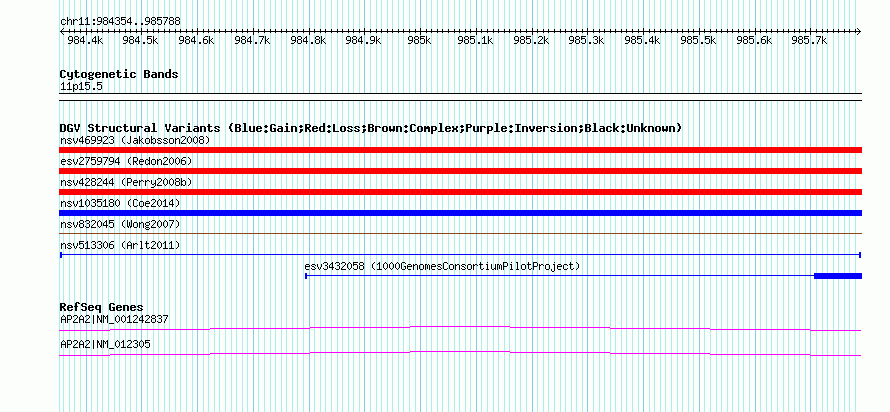Click the red loss bar for nsv469923
This screenshot has width=890, height=412.
(x=460, y=150)
